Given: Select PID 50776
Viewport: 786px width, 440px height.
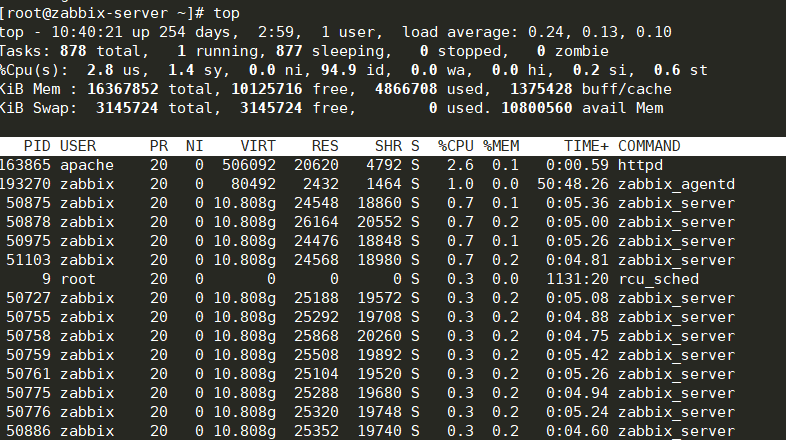Looking at the screenshot, I should click(x=29, y=412).
